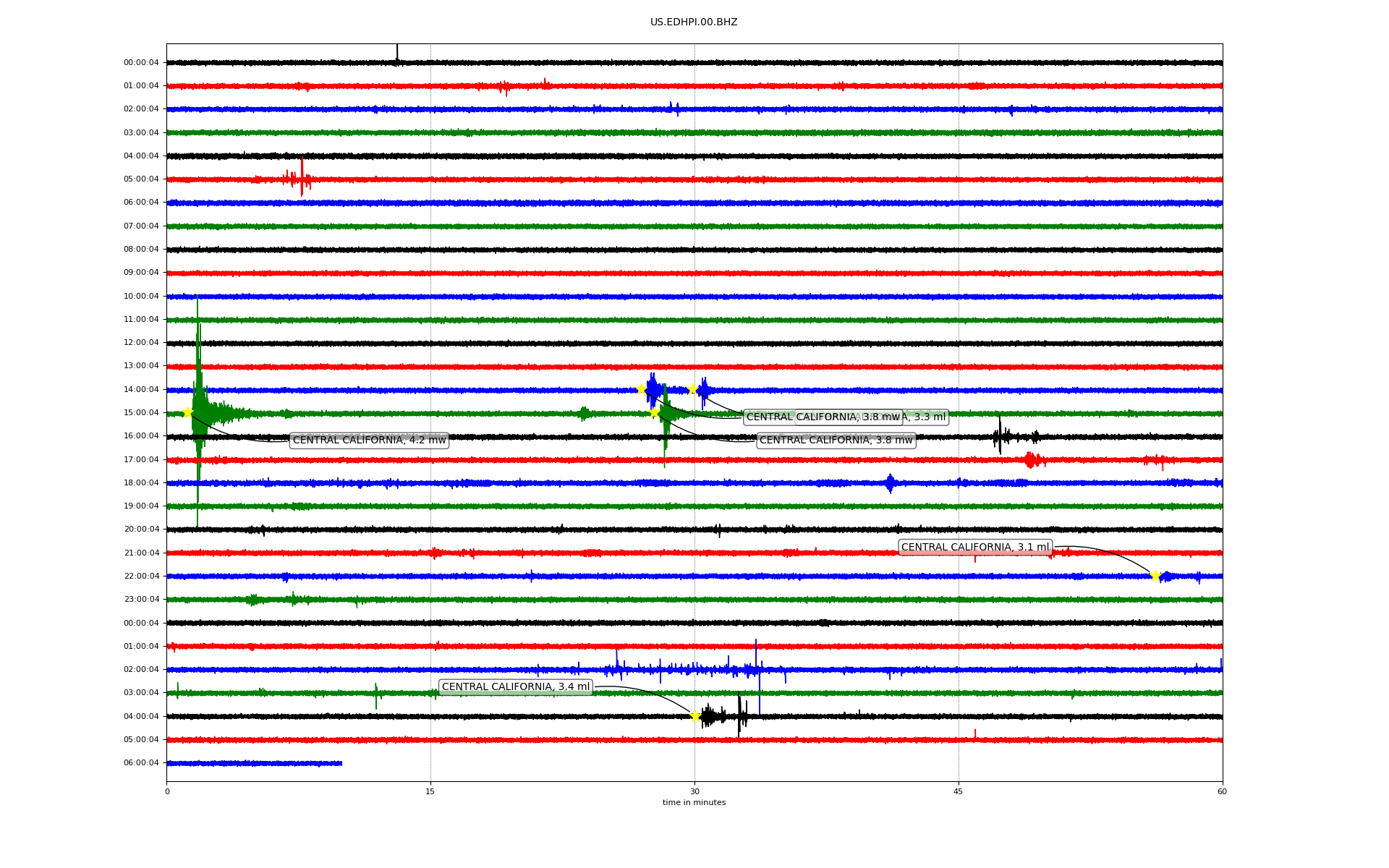
Task: Click the CENTRAL CALIFORNIA, 4.2 mw label
Action: [x=369, y=440]
